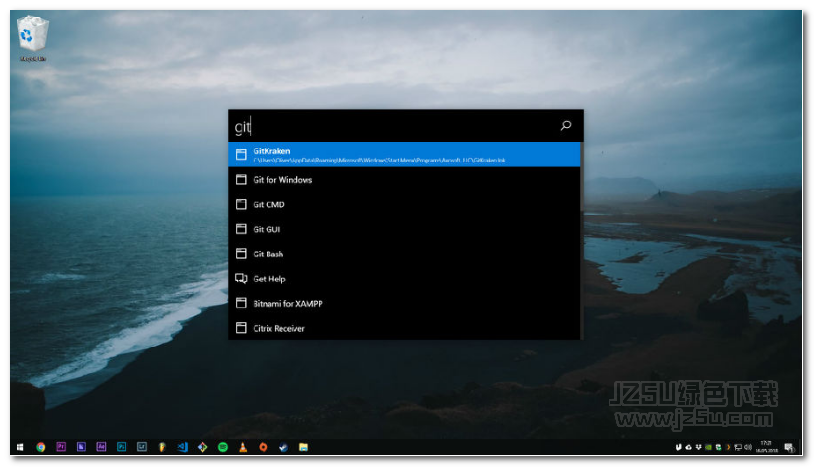Open the Recycle Bin on the desktop

pyautogui.click(x=33, y=38)
